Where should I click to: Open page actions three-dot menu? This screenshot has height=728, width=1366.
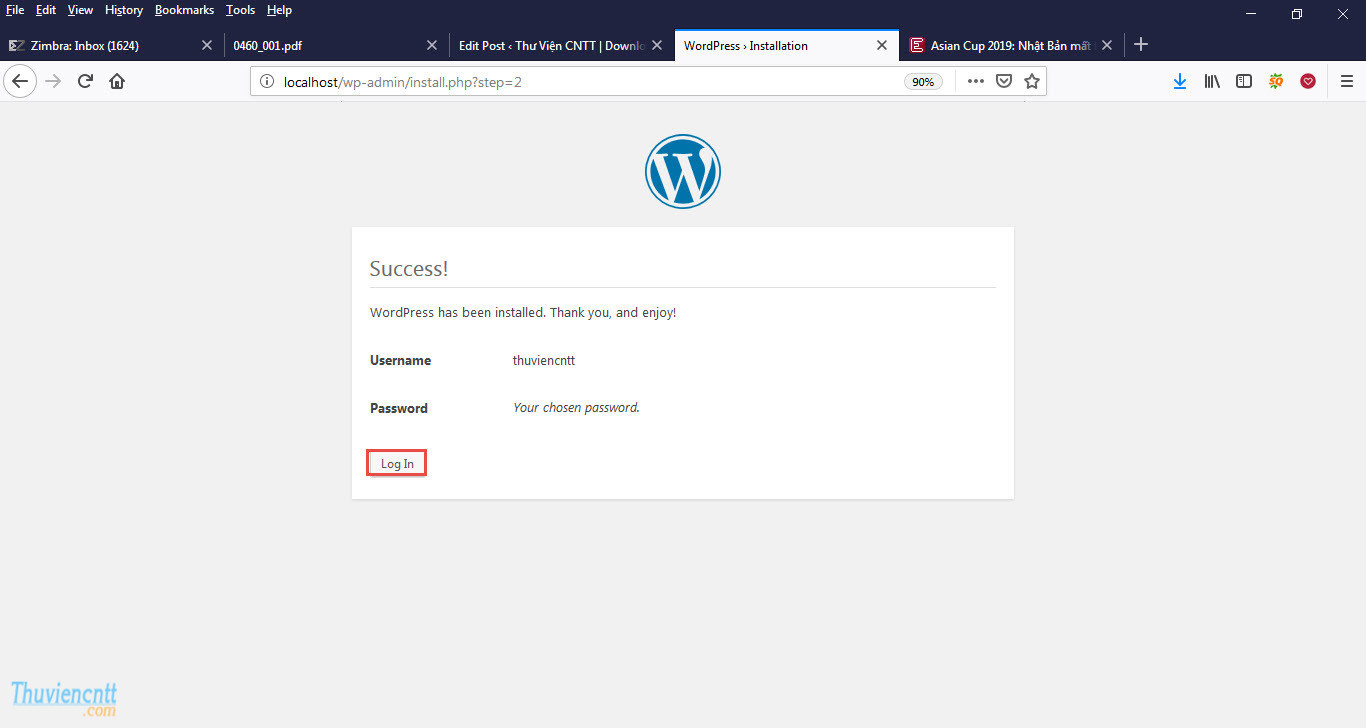tap(976, 81)
